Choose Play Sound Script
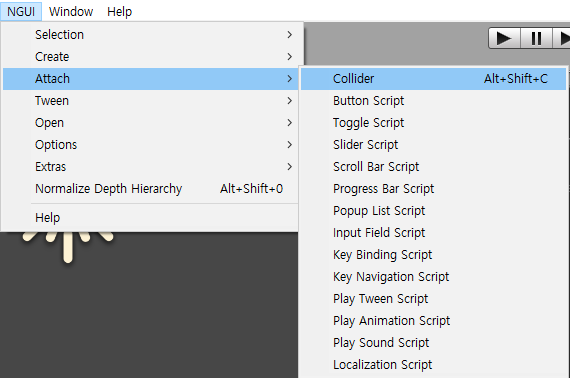Viewport: 570px width, 378px height. coord(433,343)
